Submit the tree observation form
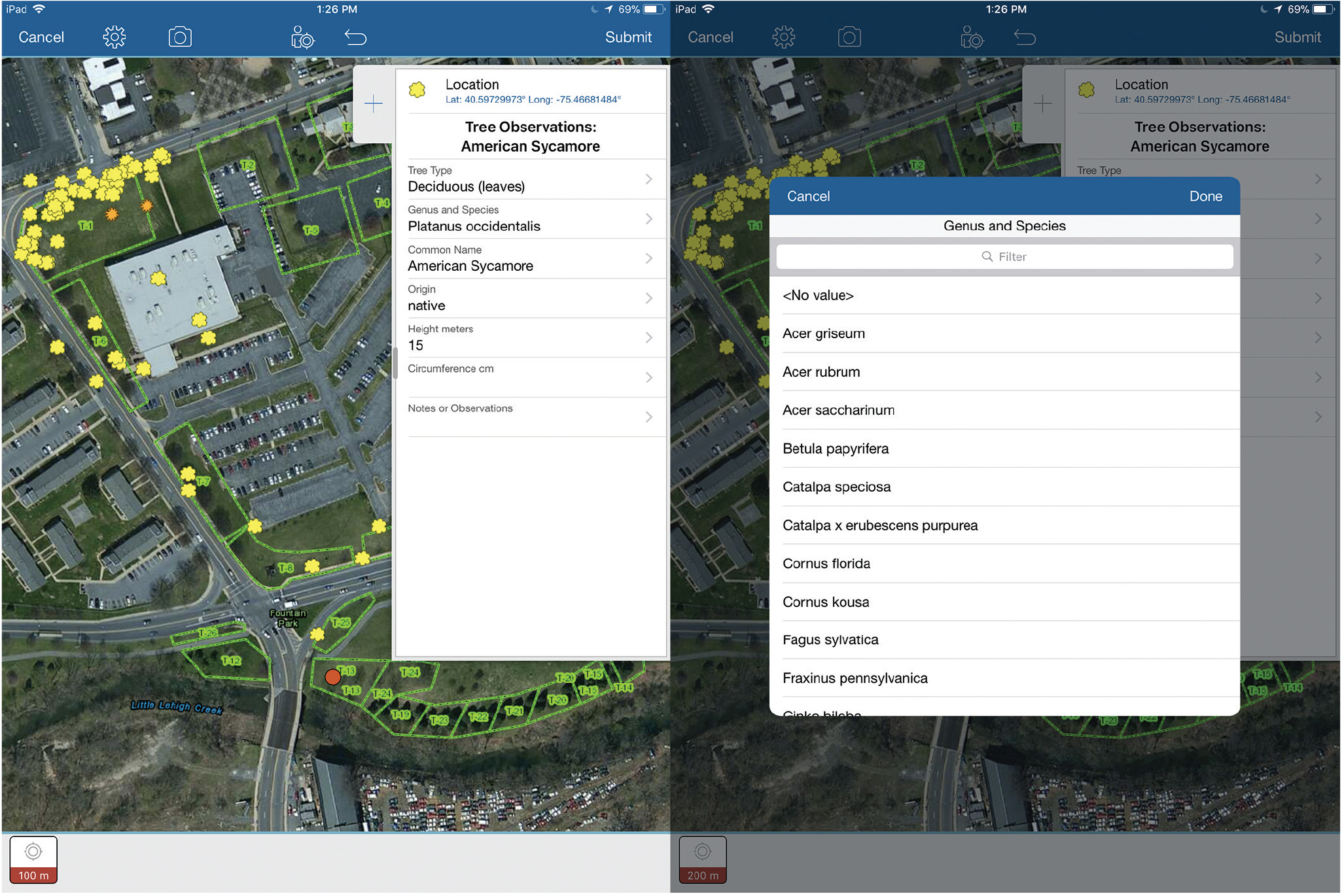This screenshot has width=1342, height=896. click(x=627, y=38)
